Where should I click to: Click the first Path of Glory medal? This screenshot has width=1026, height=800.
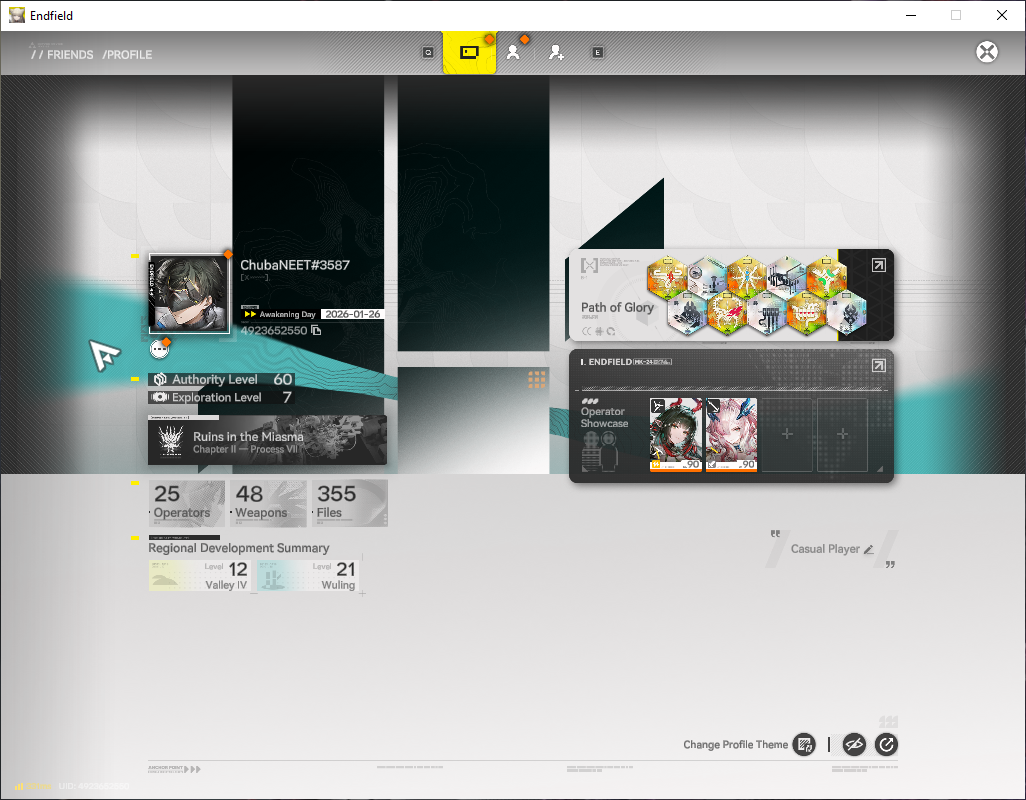[x=667, y=277]
